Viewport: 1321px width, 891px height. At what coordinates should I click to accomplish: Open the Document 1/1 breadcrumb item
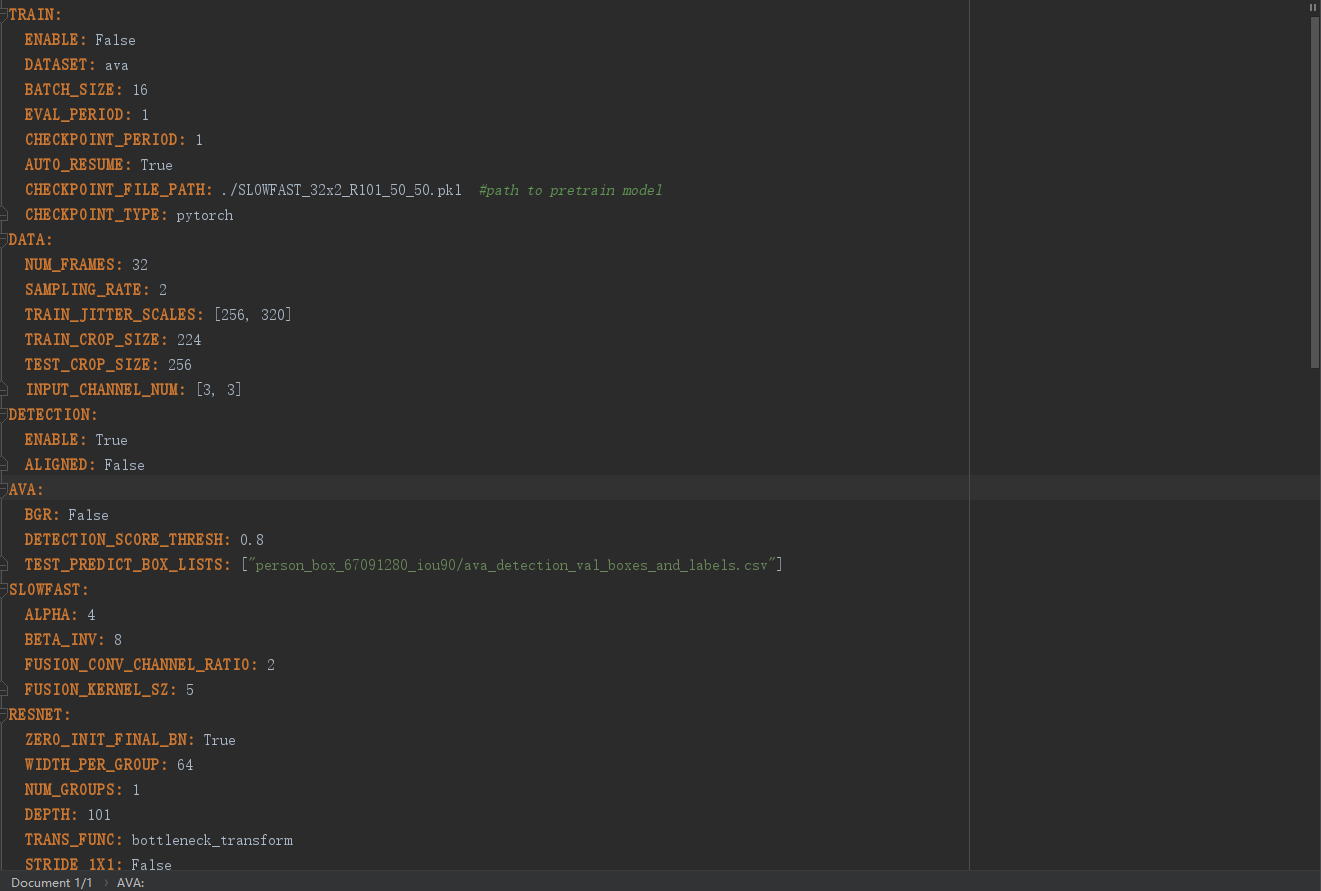(50, 883)
